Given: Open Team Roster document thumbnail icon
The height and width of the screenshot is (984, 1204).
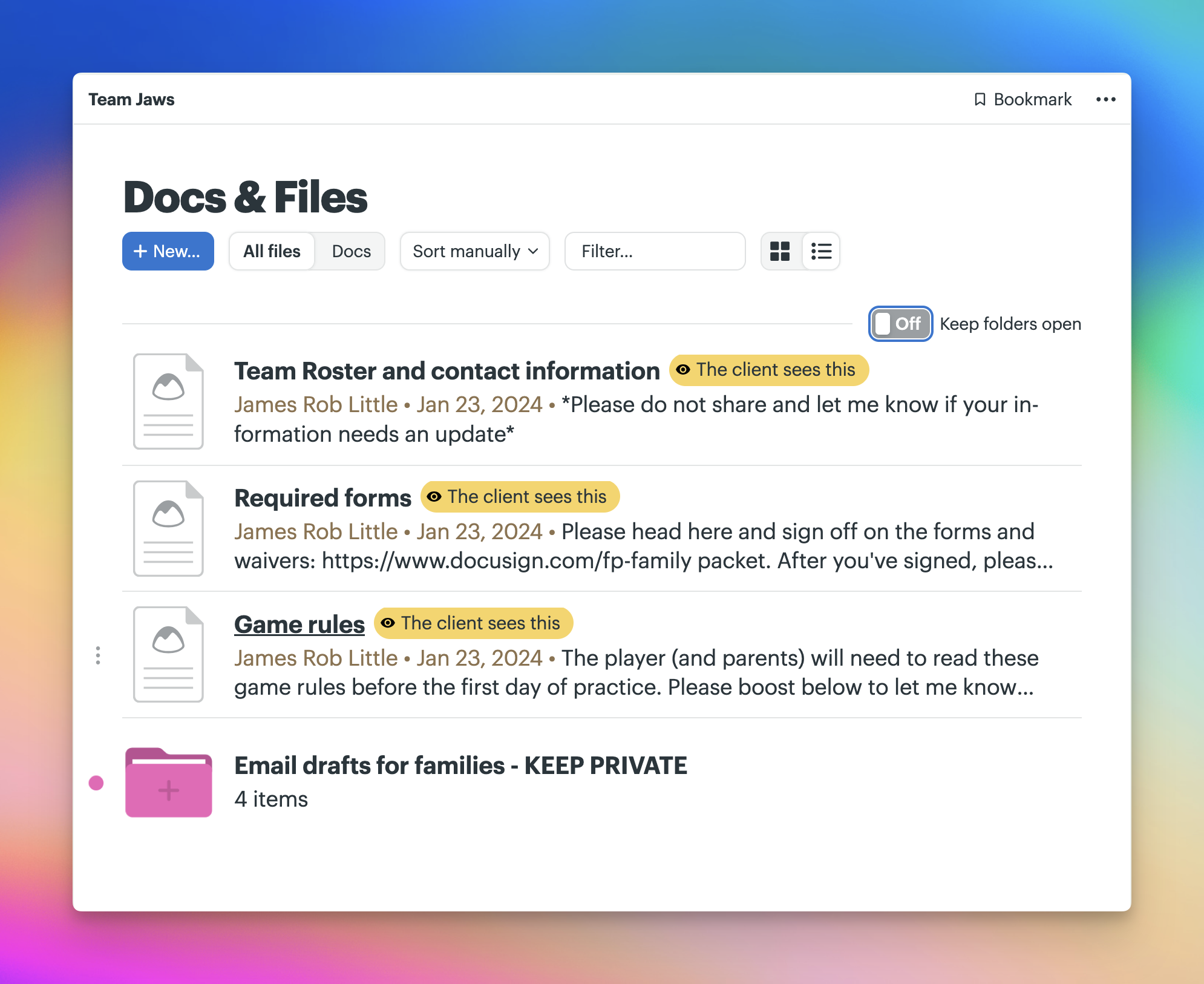Looking at the screenshot, I should tap(168, 401).
